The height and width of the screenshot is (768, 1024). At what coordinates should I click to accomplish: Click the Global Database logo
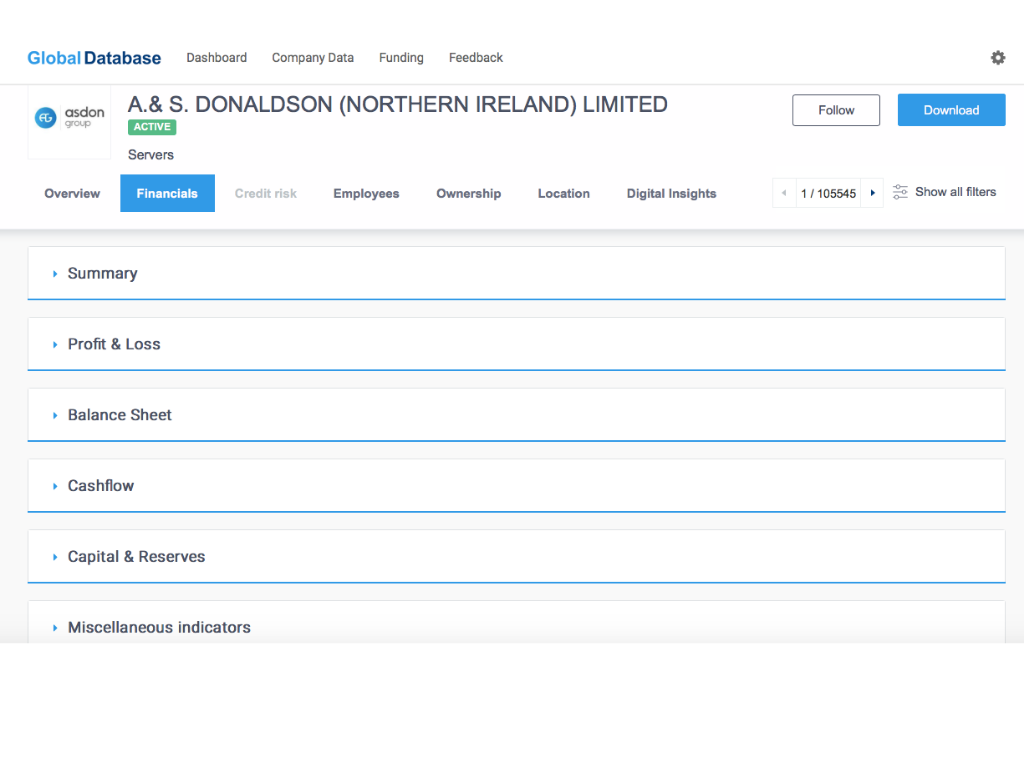click(94, 58)
